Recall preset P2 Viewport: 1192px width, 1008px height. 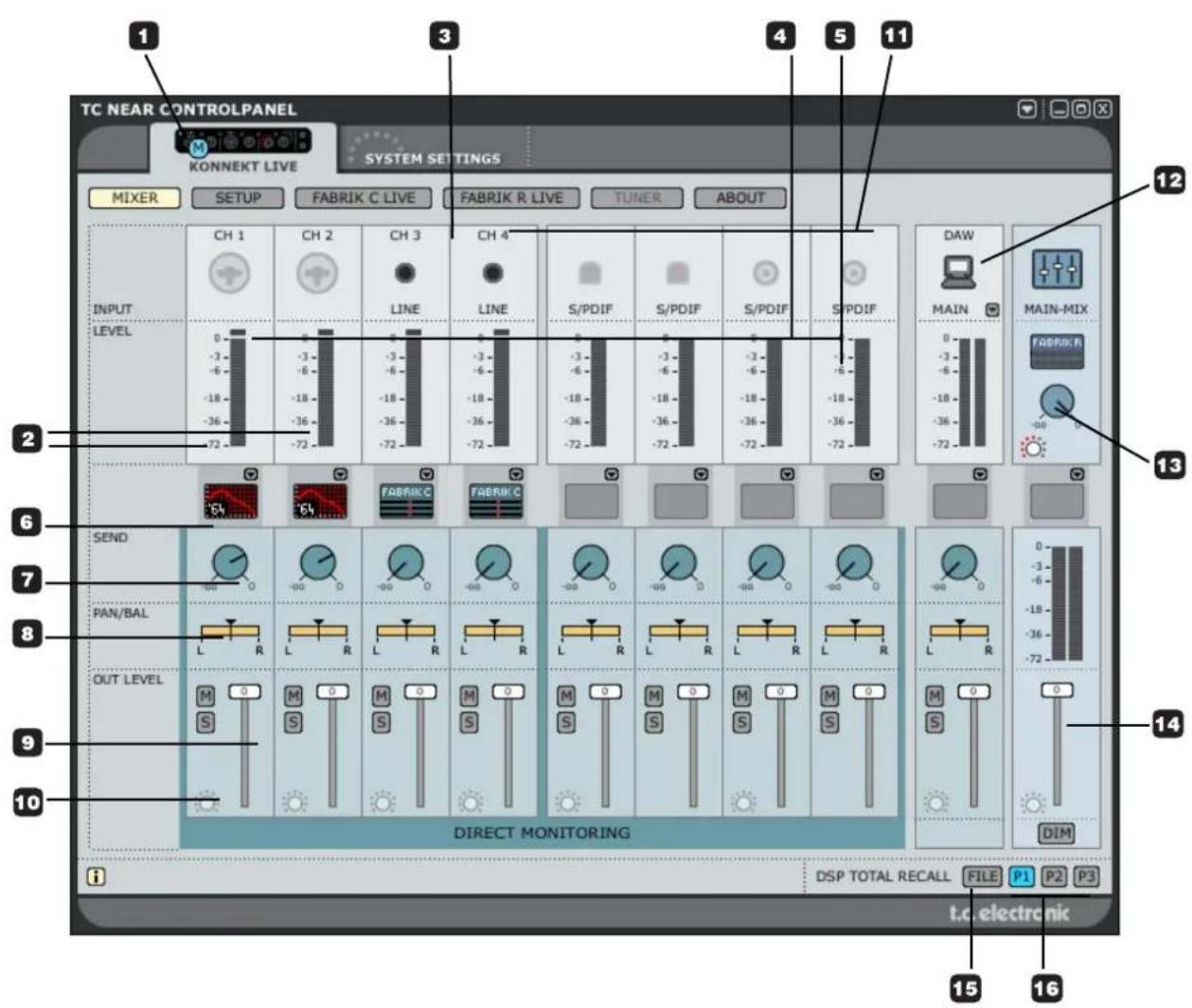point(1055,876)
